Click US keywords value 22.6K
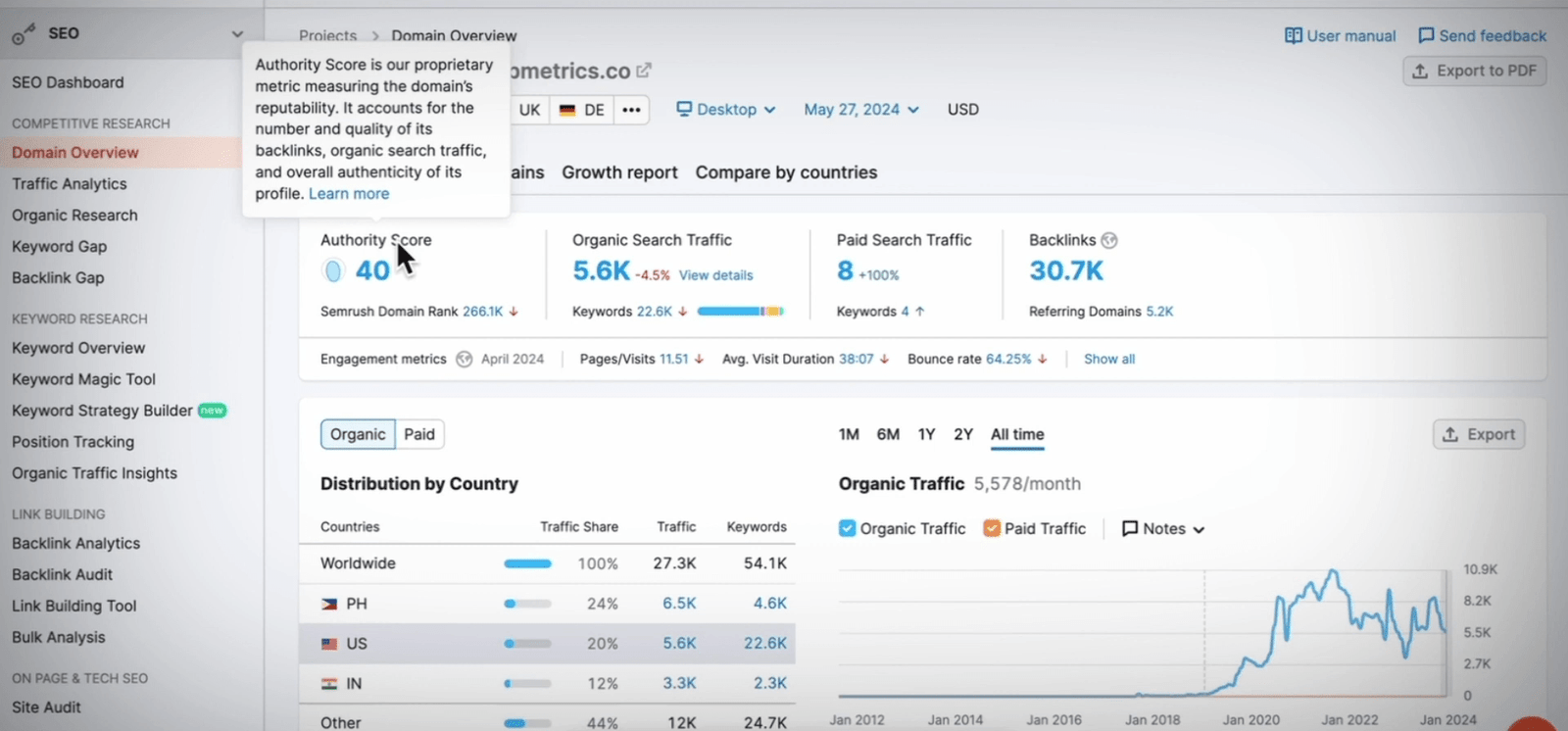1568x731 pixels. [764, 644]
